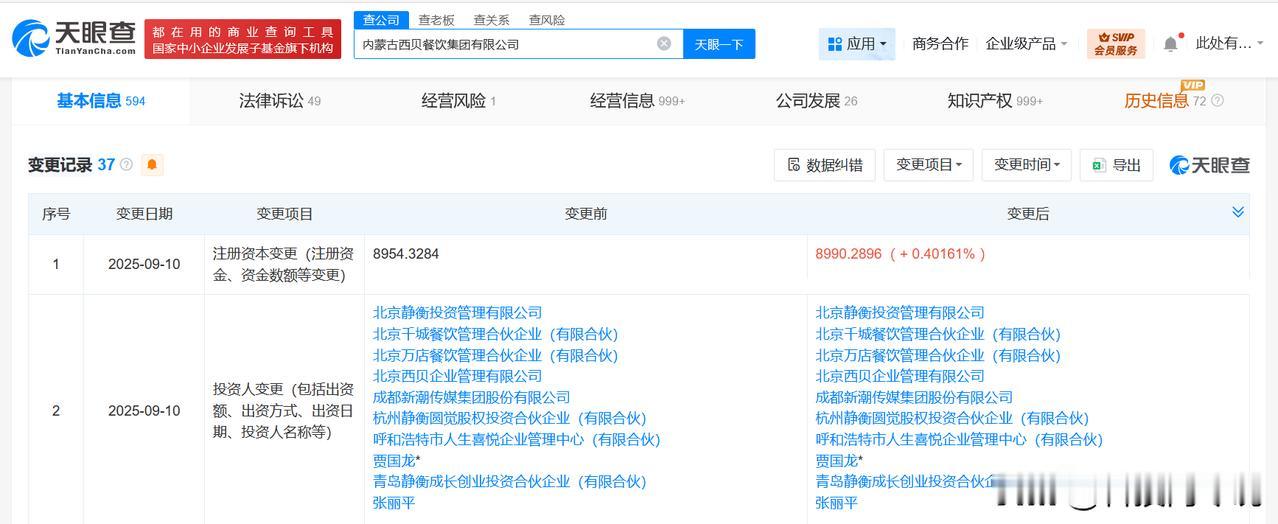
Task: Open 北京千城餐饮管理合伙企业 in 变更前 column
Action: (495, 334)
